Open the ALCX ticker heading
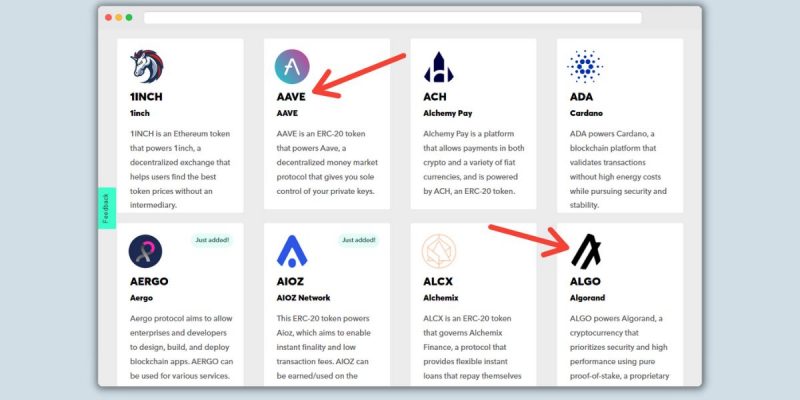Screen dimensions: 800x400 (x=438, y=281)
